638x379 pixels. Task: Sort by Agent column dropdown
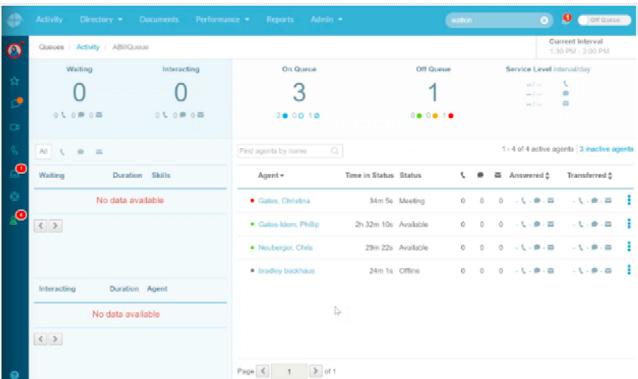coord(271,175)
